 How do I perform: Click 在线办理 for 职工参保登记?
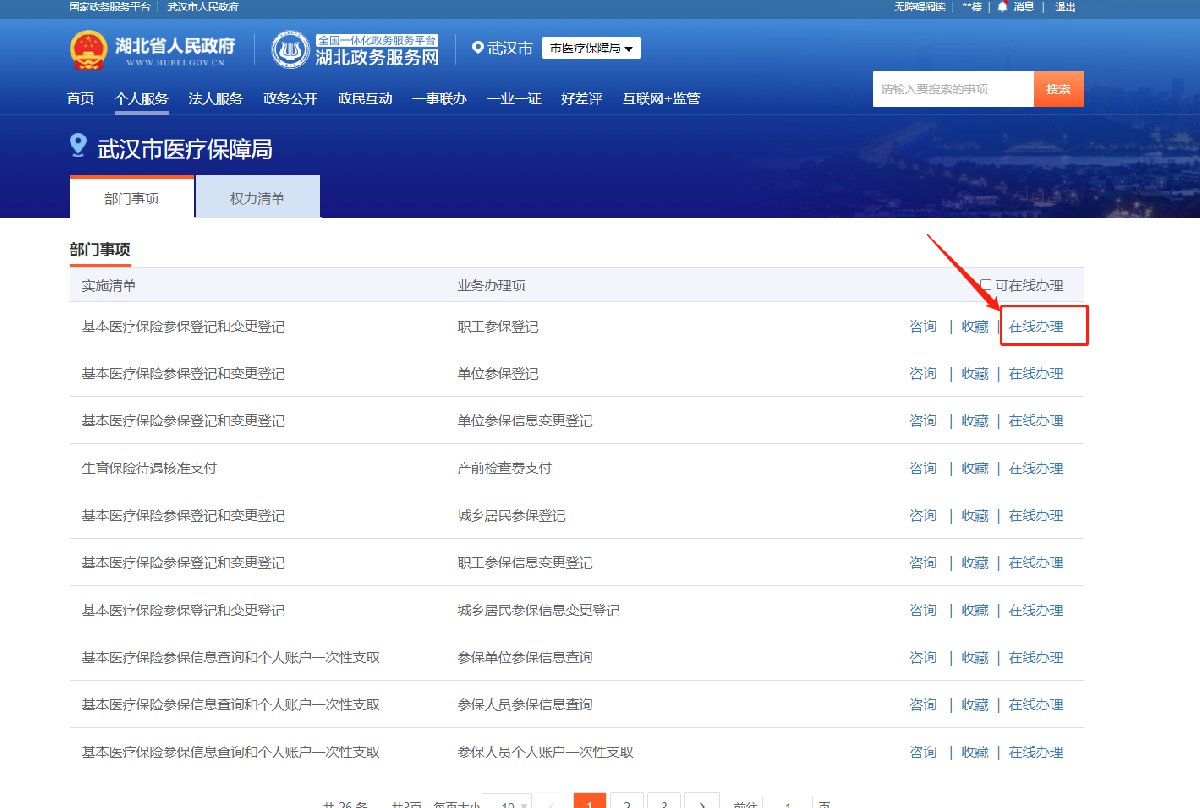1035,327
